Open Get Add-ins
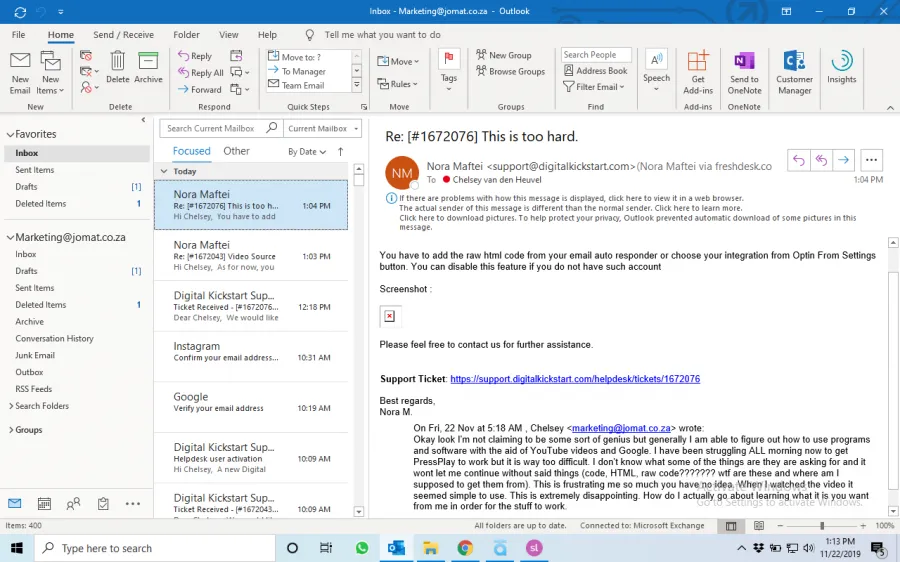Image resolution: width=900 pixels, height=562 pixels. pyautogui.click(x=698, y=70)
